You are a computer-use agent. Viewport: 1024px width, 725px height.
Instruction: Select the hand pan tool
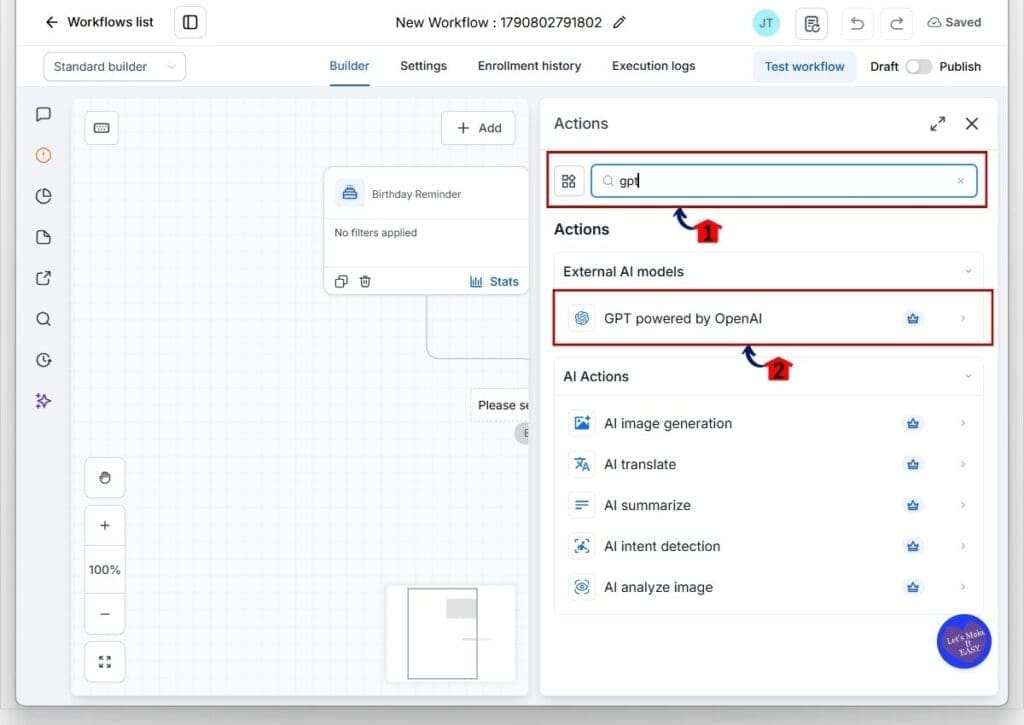[x=104, y=478]
